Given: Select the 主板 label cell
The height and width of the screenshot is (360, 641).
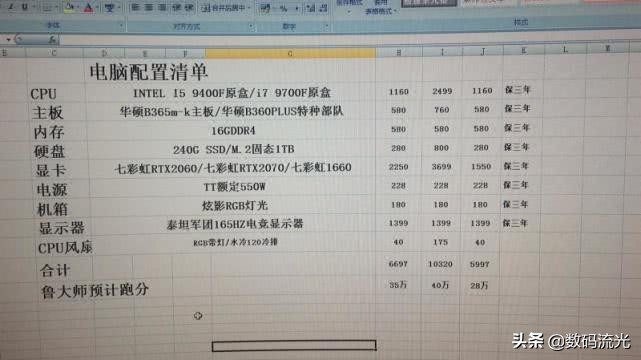Looking at the screenshot, I should point(48,112).
